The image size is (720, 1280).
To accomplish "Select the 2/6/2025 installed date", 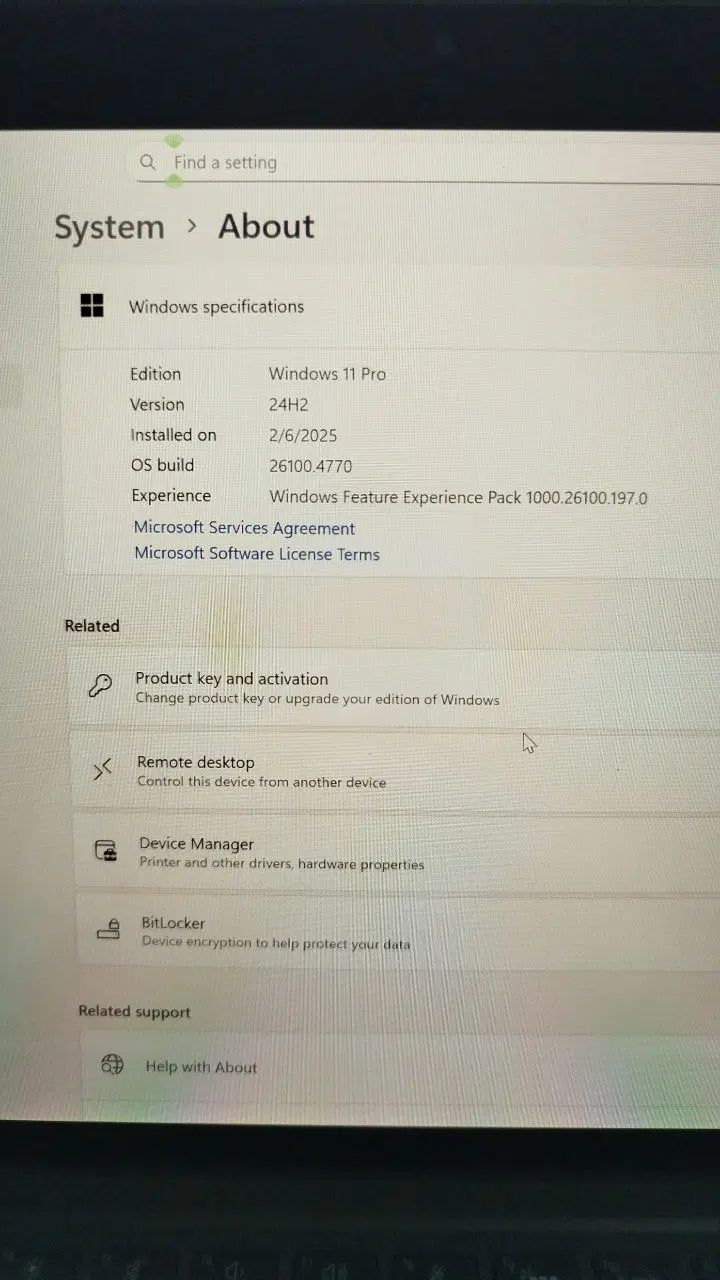I will (303, 435).
